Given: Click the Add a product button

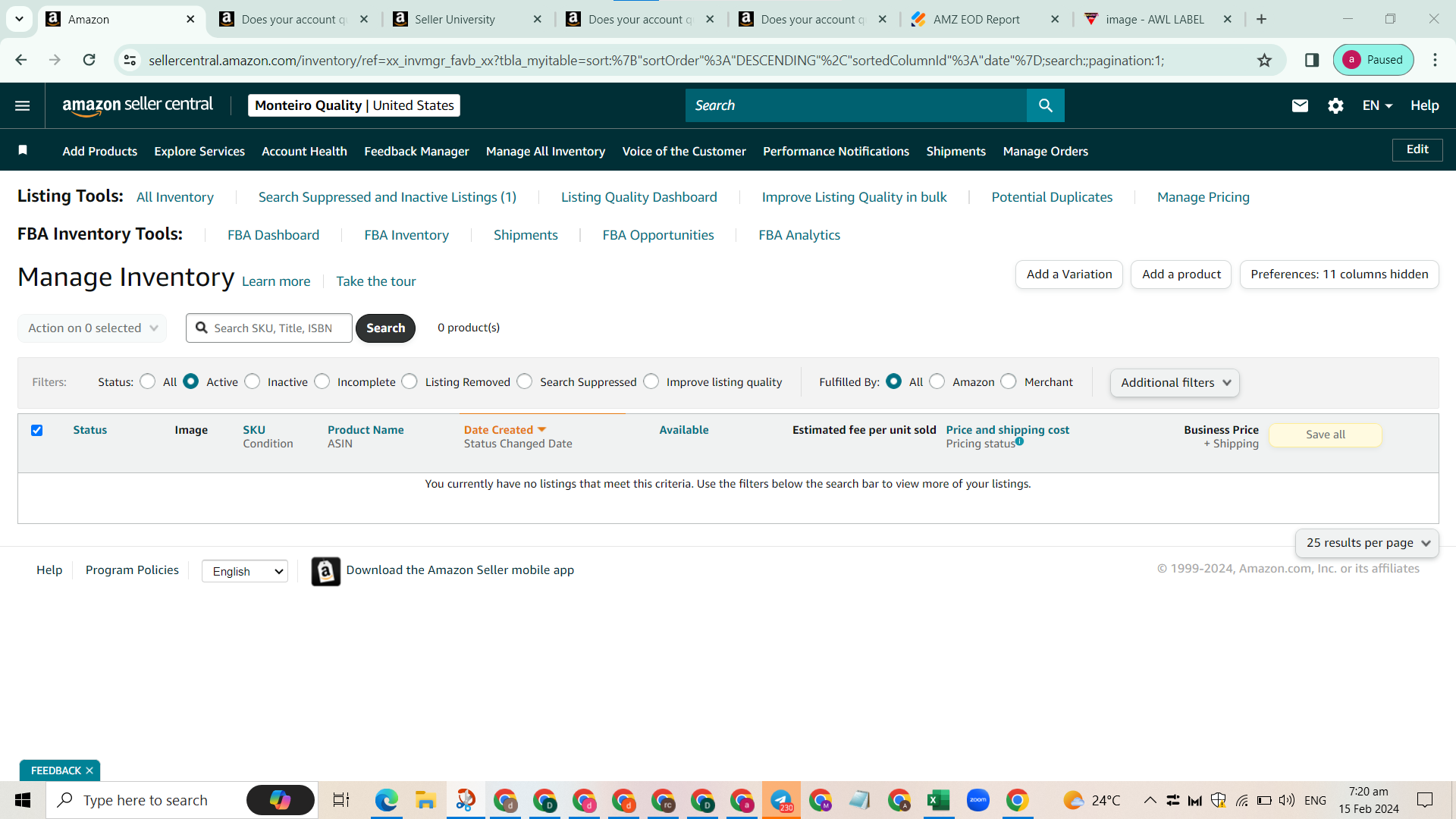Looking at the screenshot, I should coord(1181,275).
